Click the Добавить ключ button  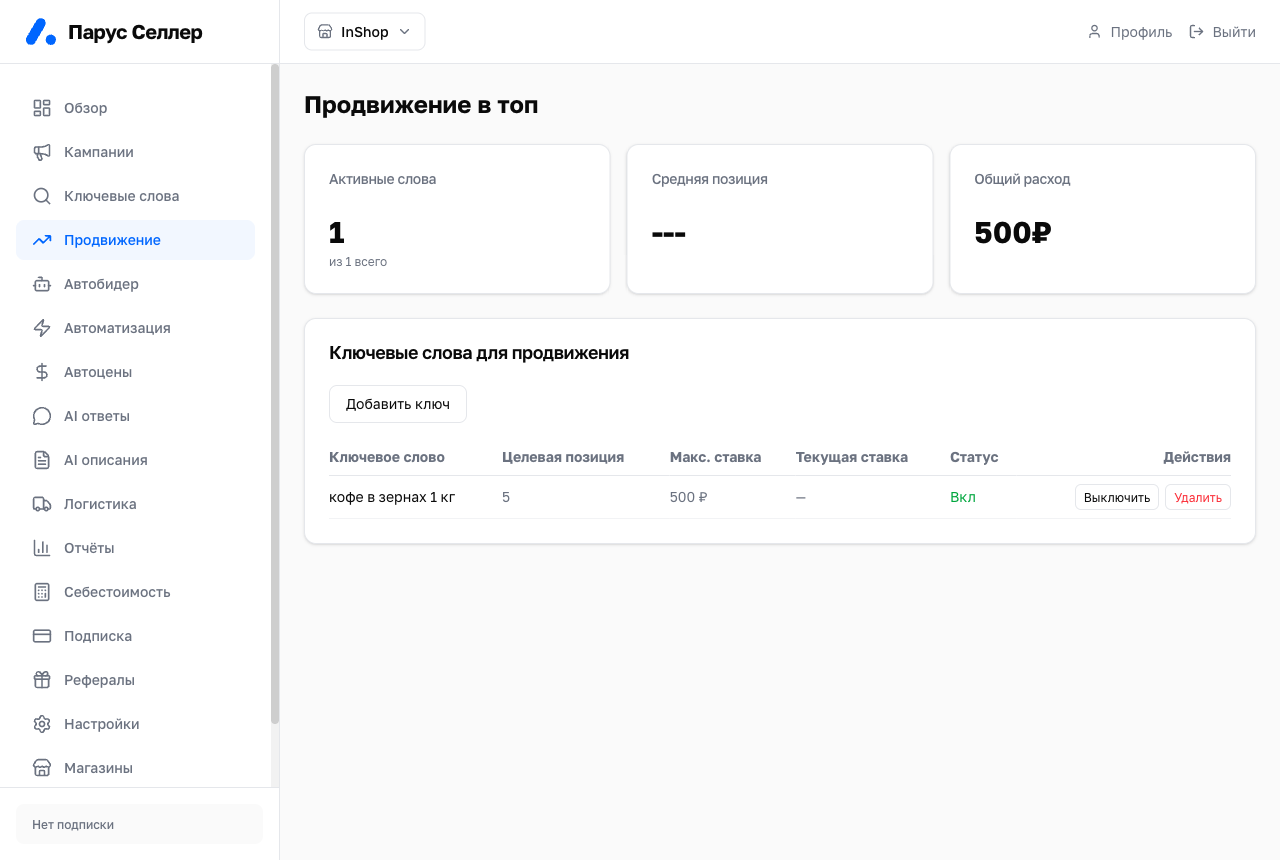(x=398, y=404)
